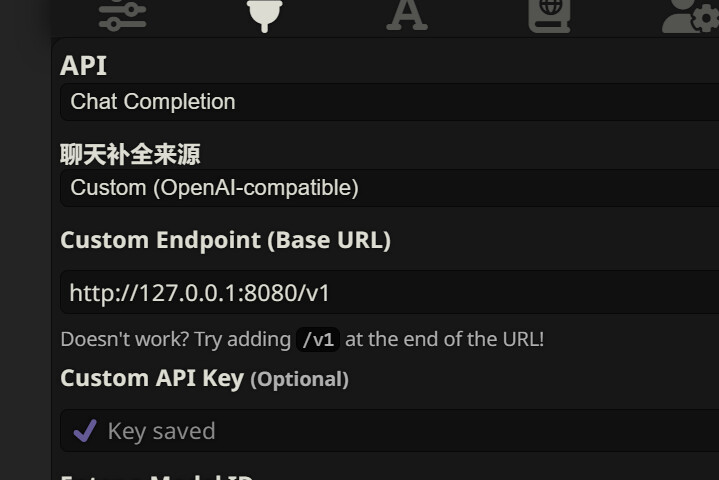
Task: Click "at the end of the URL!" text
Action: [444, 339]
